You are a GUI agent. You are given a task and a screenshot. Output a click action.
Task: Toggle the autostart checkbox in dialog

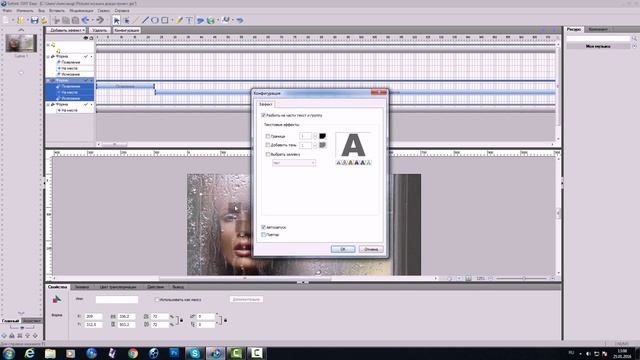click(264, 227)
